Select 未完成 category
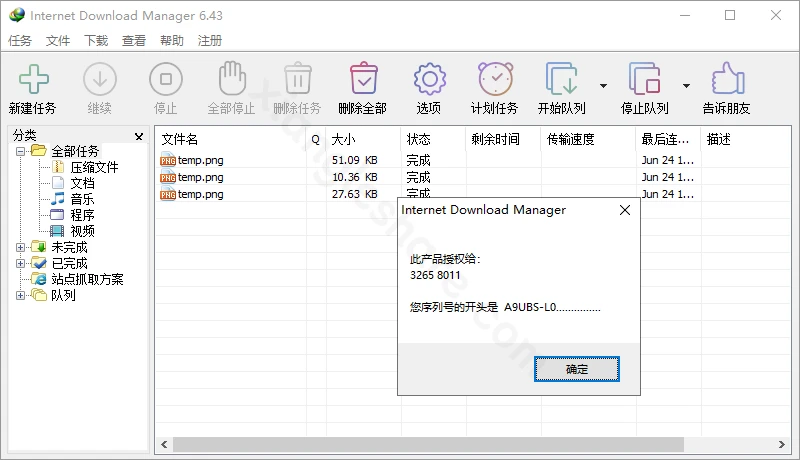Image resolution: width=800 pixels, height=460 pixels. point(69,247)
